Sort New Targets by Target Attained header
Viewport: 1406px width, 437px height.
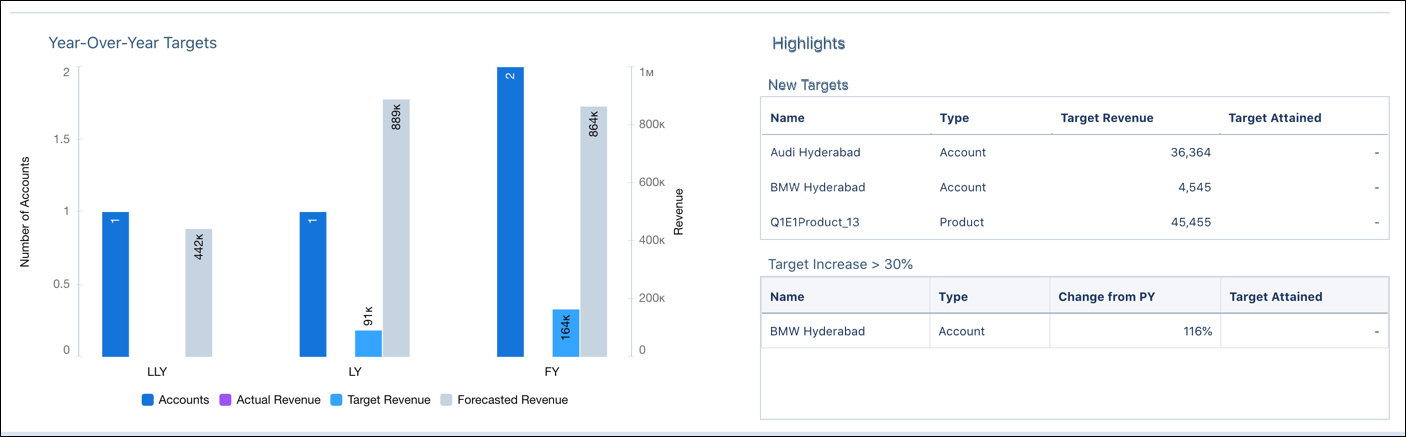point(1275,118)
